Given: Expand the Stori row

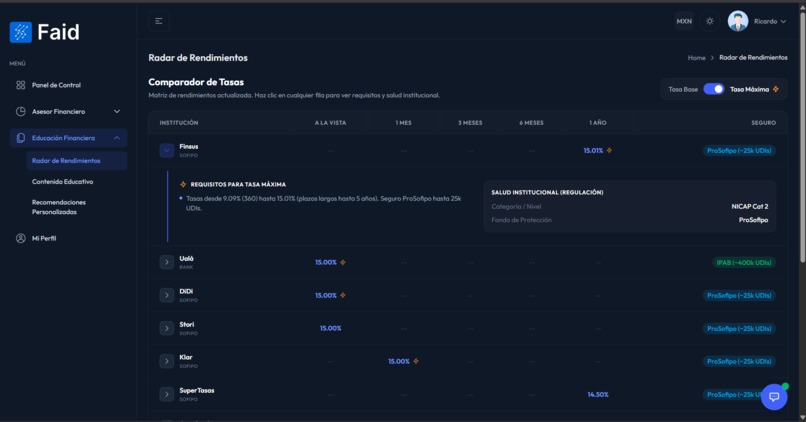Looking at the screenshot, I should pos(167,328).
